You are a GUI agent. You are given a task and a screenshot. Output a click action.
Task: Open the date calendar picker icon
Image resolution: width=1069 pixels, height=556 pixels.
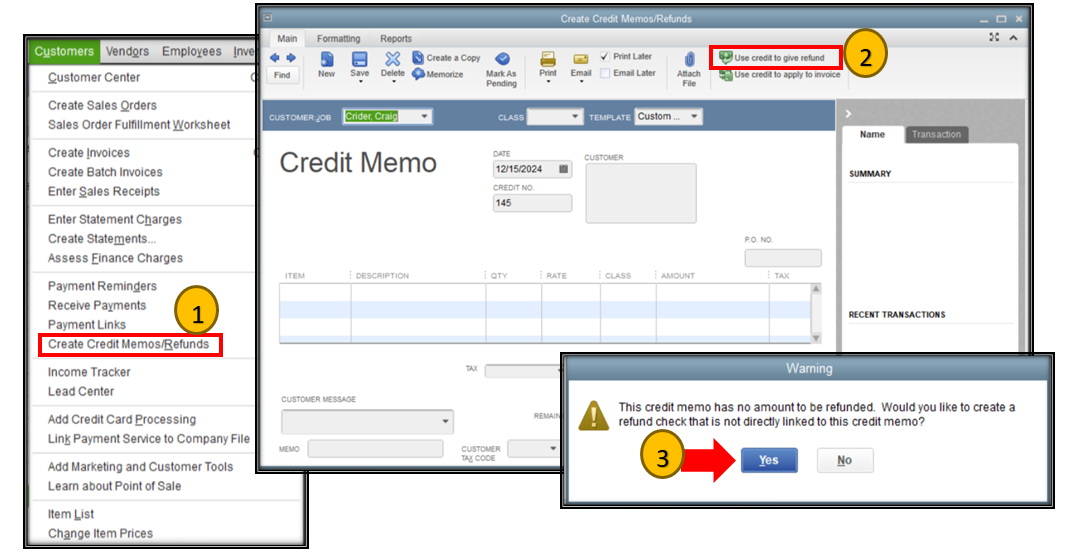(564, 169)
